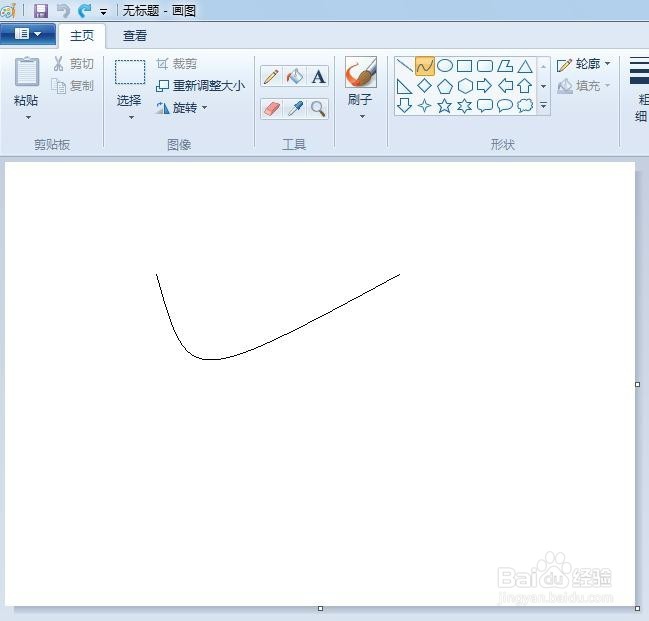
Task: Choose the Cloud callout shape
Action: (525, 106)
